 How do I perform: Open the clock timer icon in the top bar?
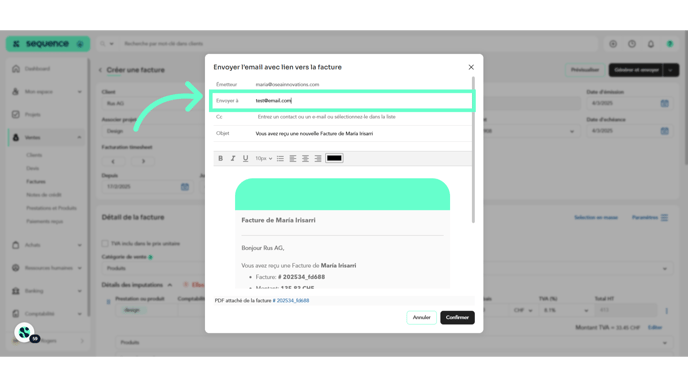[x=632, y=44]
